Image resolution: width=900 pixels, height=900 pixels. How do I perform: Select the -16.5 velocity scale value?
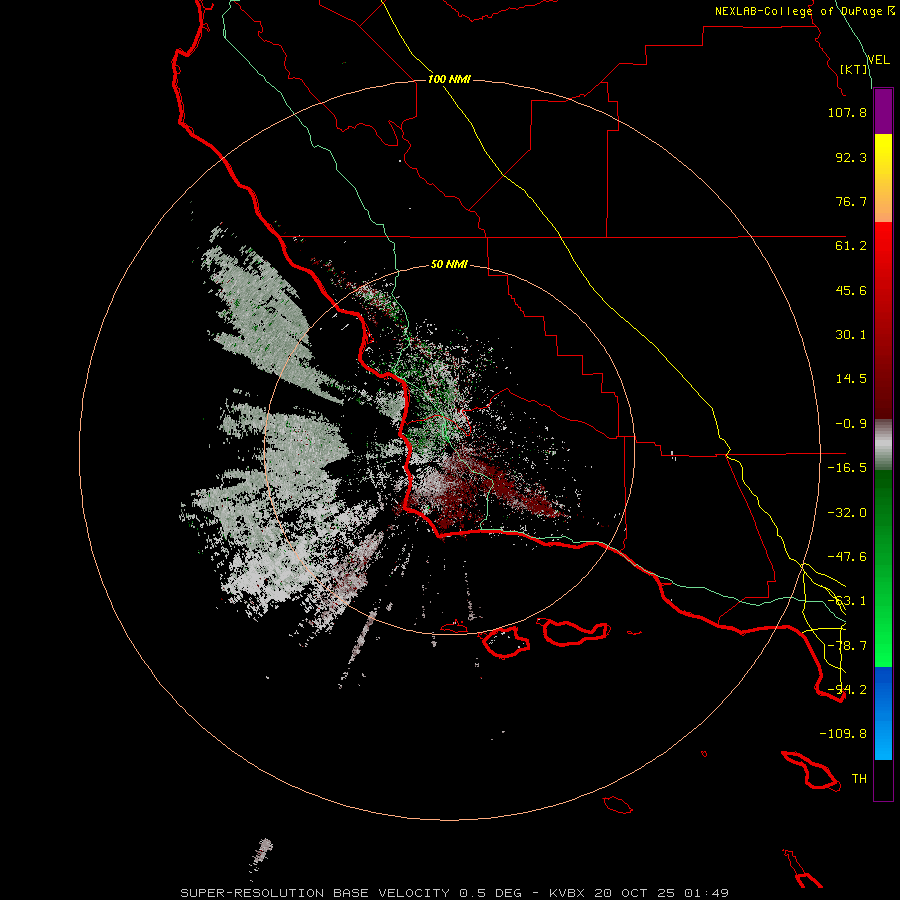[847, 468]
